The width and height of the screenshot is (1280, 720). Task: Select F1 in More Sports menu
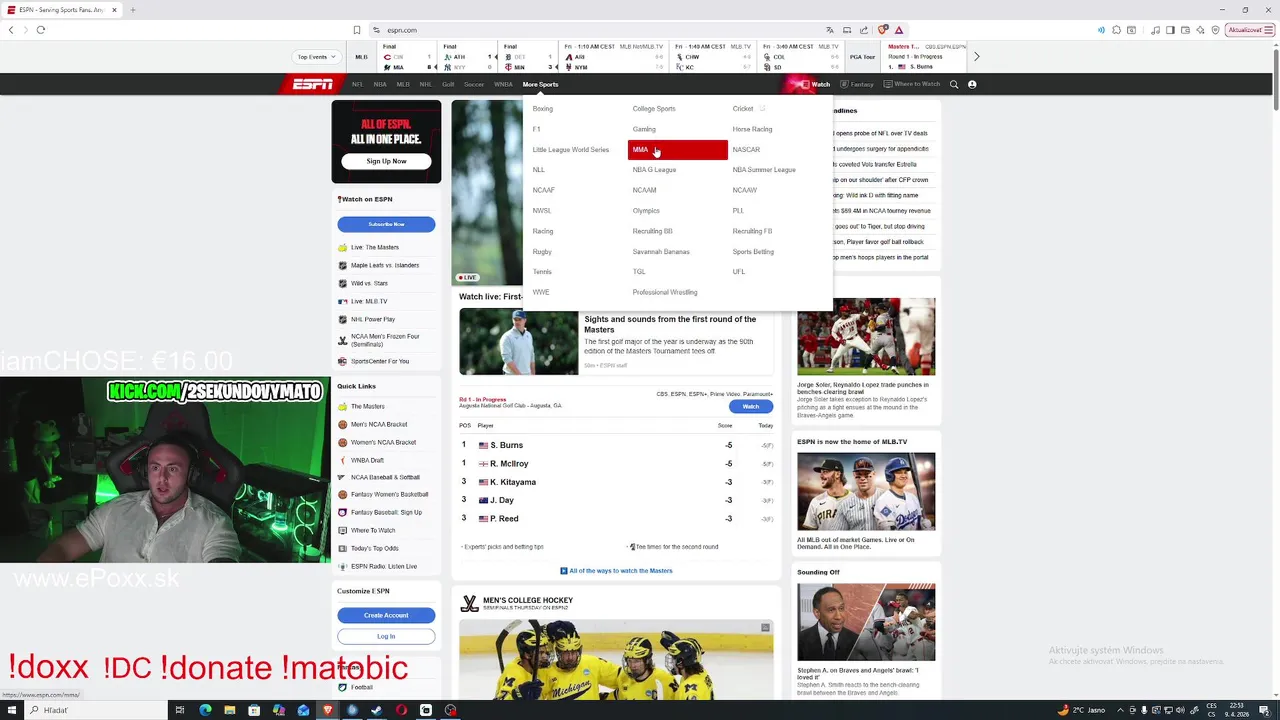click(536, 129)
